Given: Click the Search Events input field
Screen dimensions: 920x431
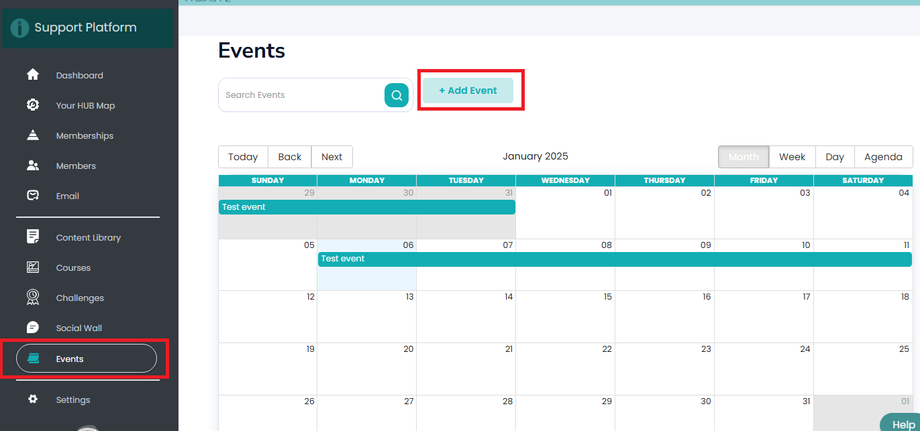Looking at the screenshot, I should (x=300, y=95).
